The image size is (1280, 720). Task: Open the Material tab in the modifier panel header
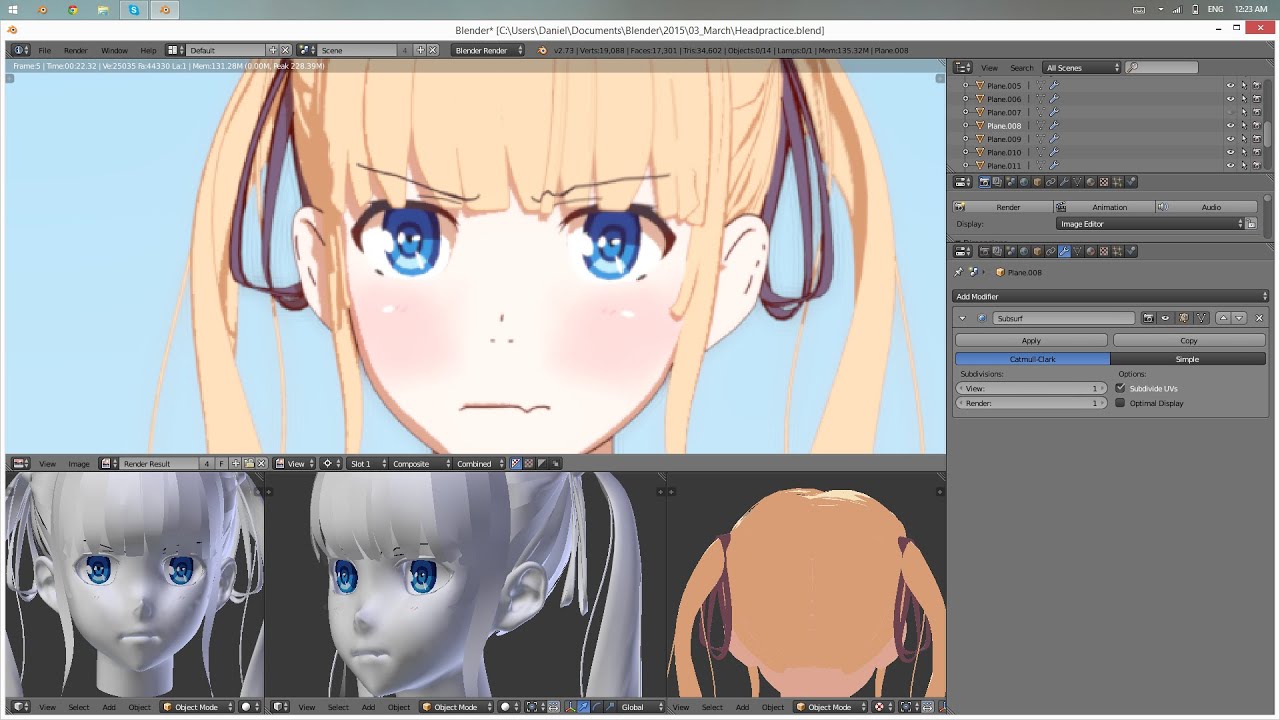click(x=1091, y=251)
